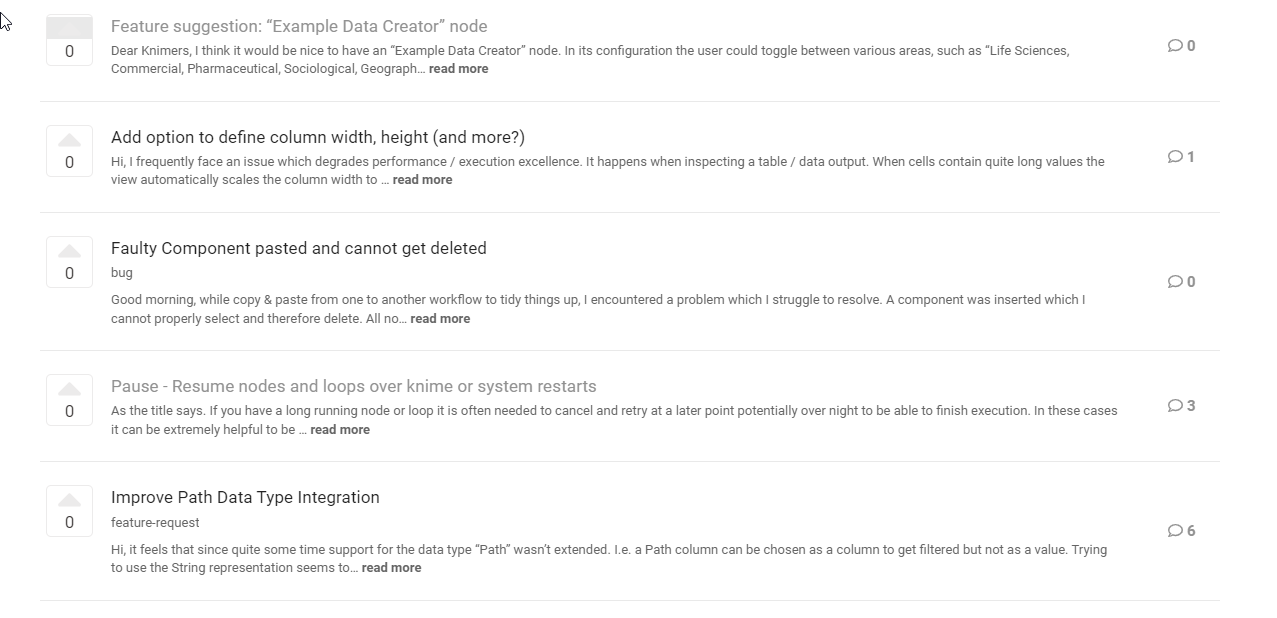1277x618 pixels.
Task: Expand 'read more' on Path Data Type post
Action: point(391,568)
